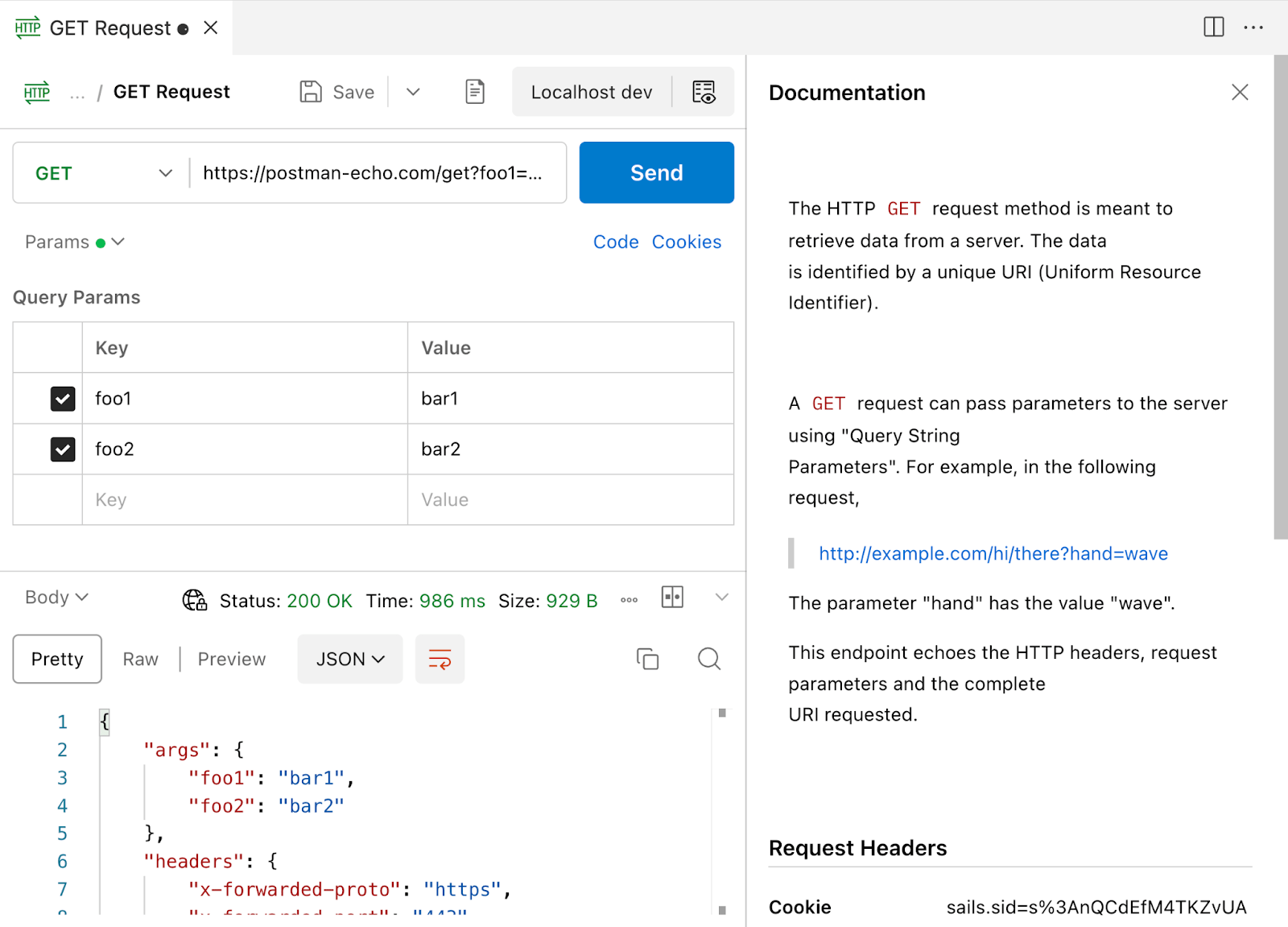Open the Cookies link
Viewport: 1288px width, 927px height.
pyautogui.click(x=687, y=242)
